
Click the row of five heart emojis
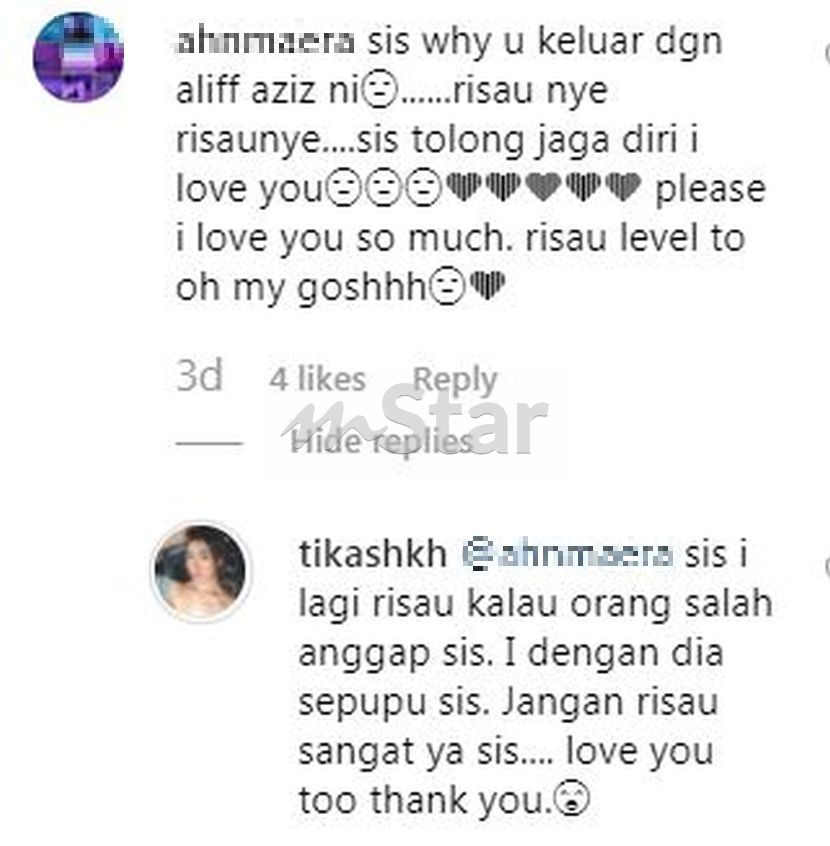point(544,187)
